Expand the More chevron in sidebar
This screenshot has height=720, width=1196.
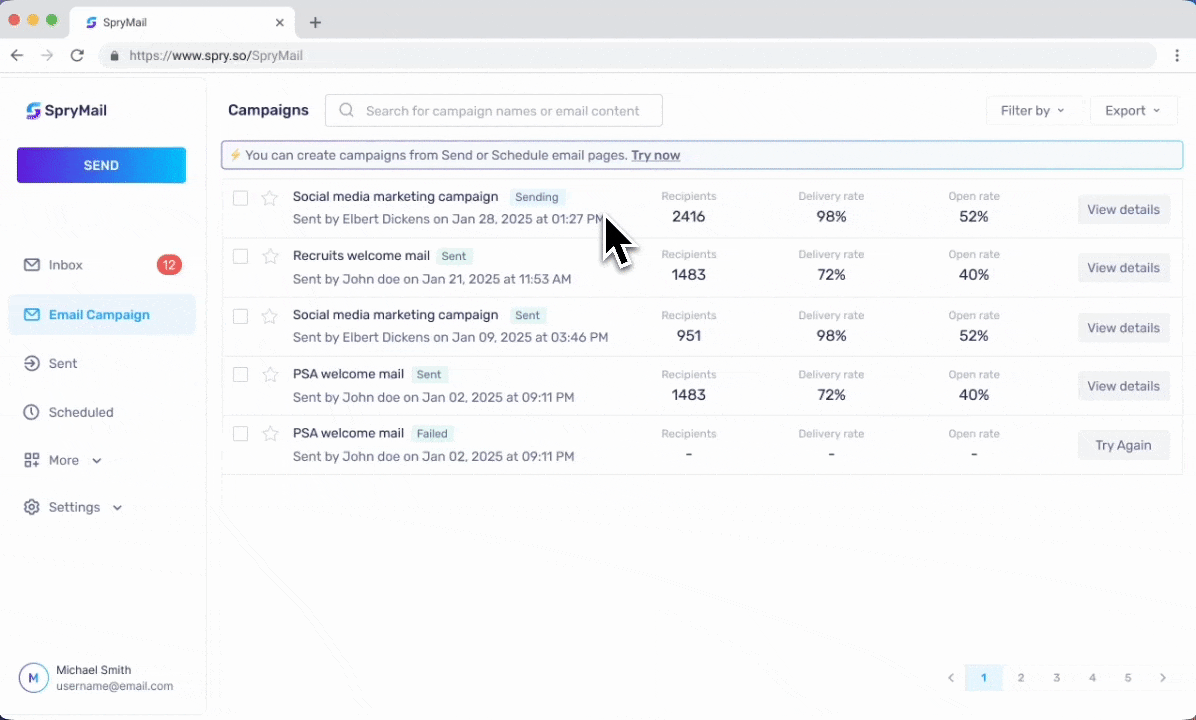[97, 461]
